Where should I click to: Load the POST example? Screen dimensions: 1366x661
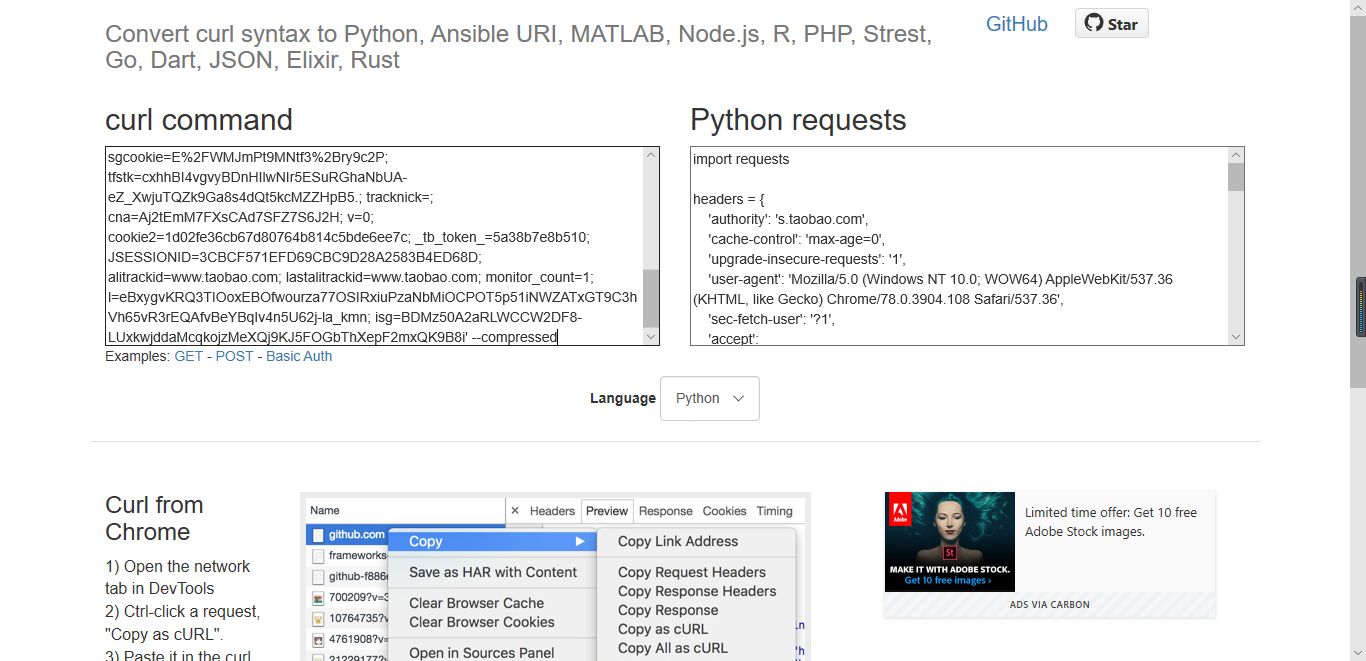[234, 356]
